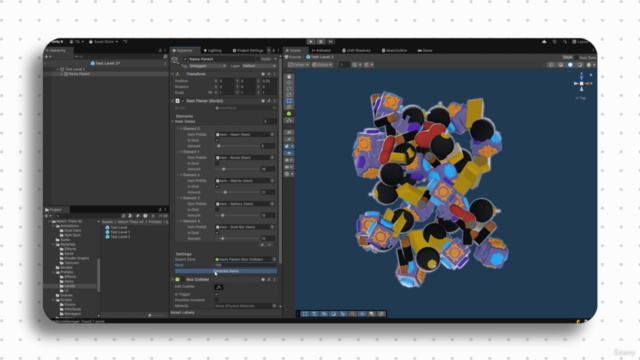The height and width of the screenshot is (360, 640).
Task: Click the Element 4 Amount slider
Action: pyautogui.click(x=237, y=238)
